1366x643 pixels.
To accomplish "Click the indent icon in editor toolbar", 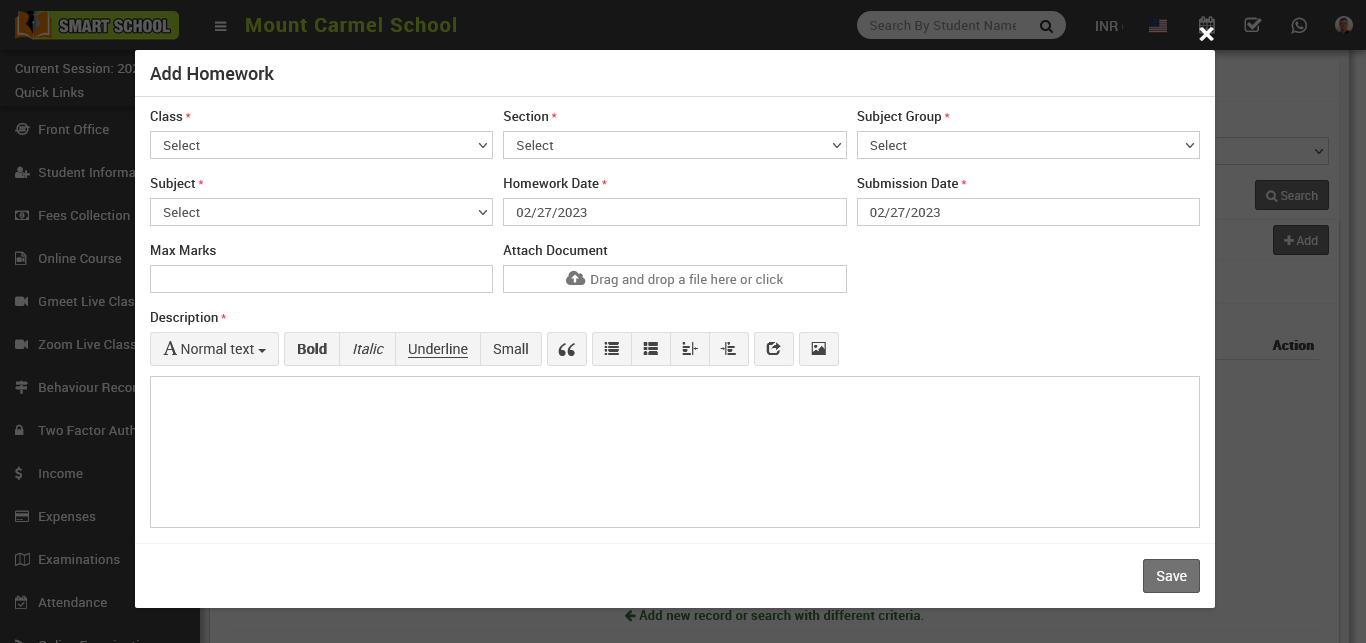I will 729,349.
